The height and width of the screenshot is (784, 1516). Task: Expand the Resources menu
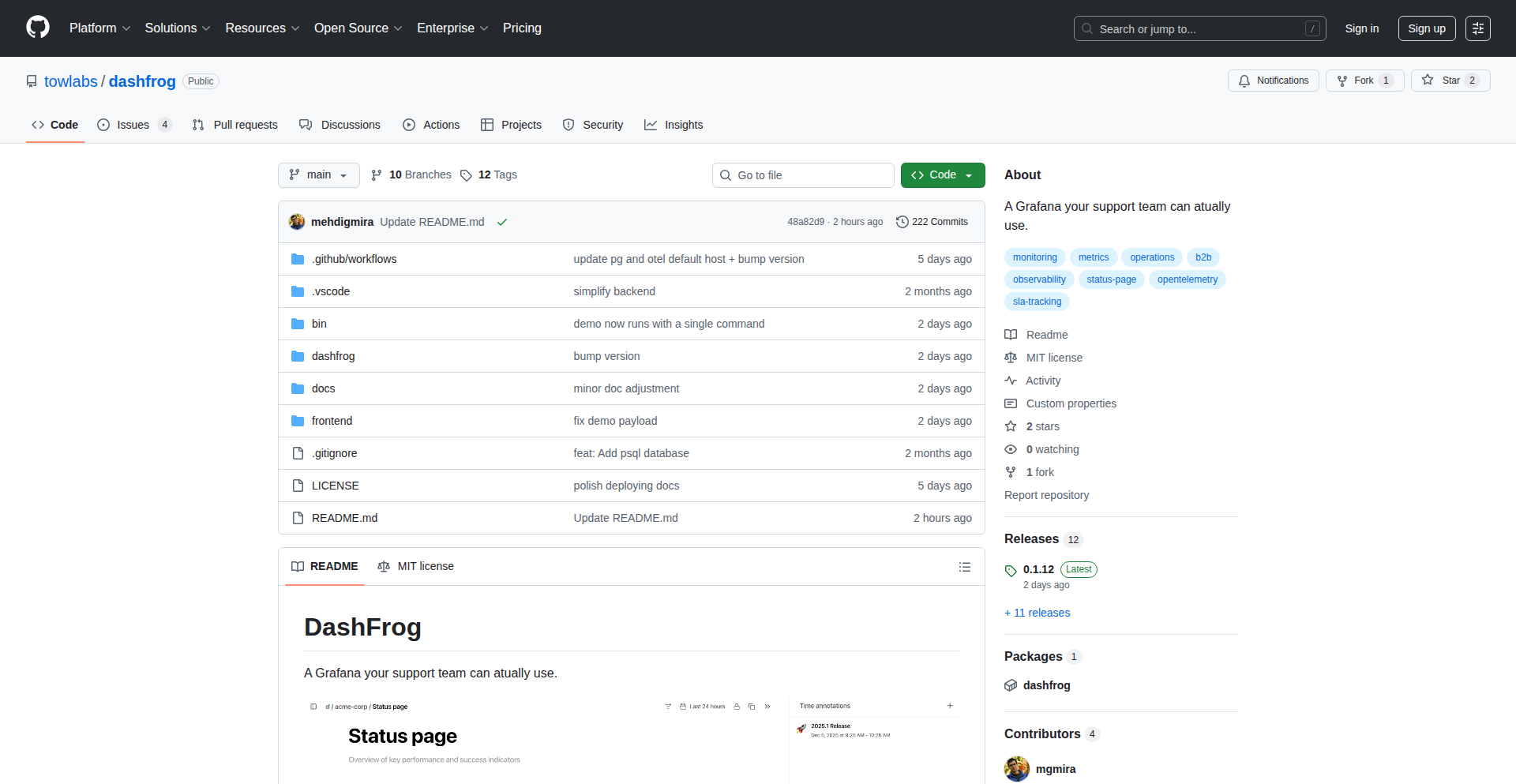coord(262,28)
